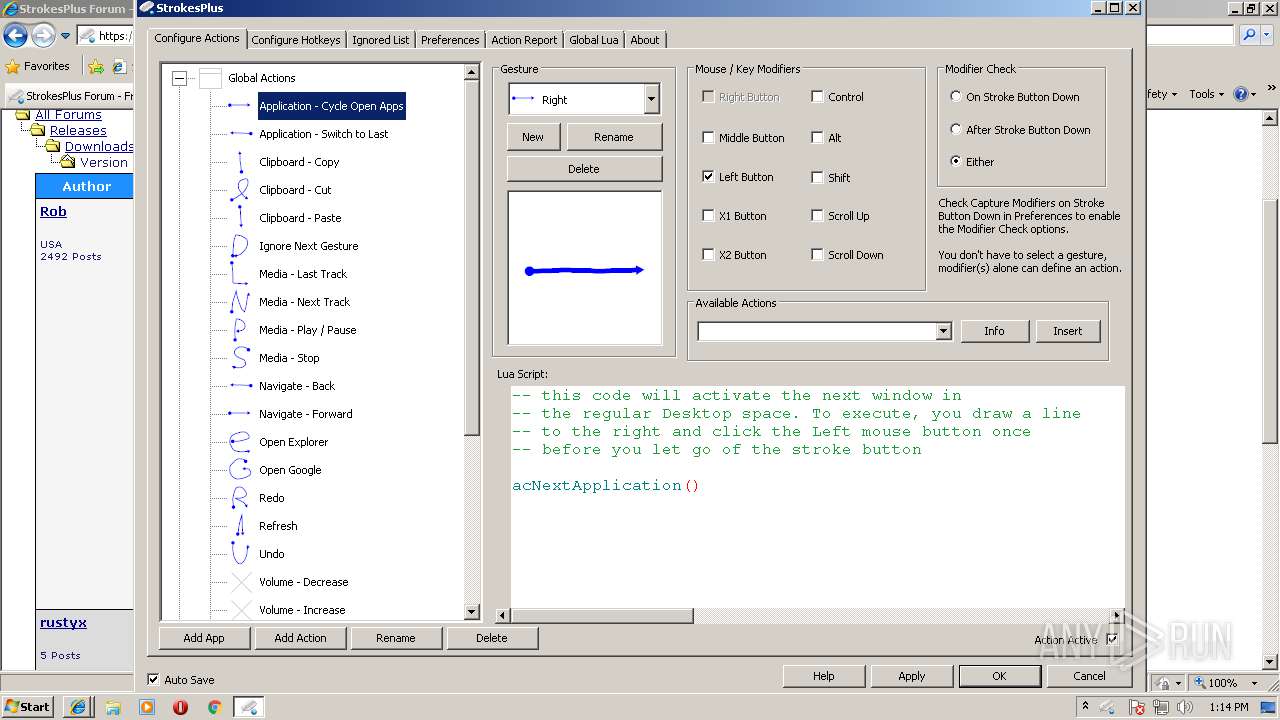Screen dimensions: 1280x720
Task: Select After Stroke Button Down option
Action: click(x=956, y=129)
